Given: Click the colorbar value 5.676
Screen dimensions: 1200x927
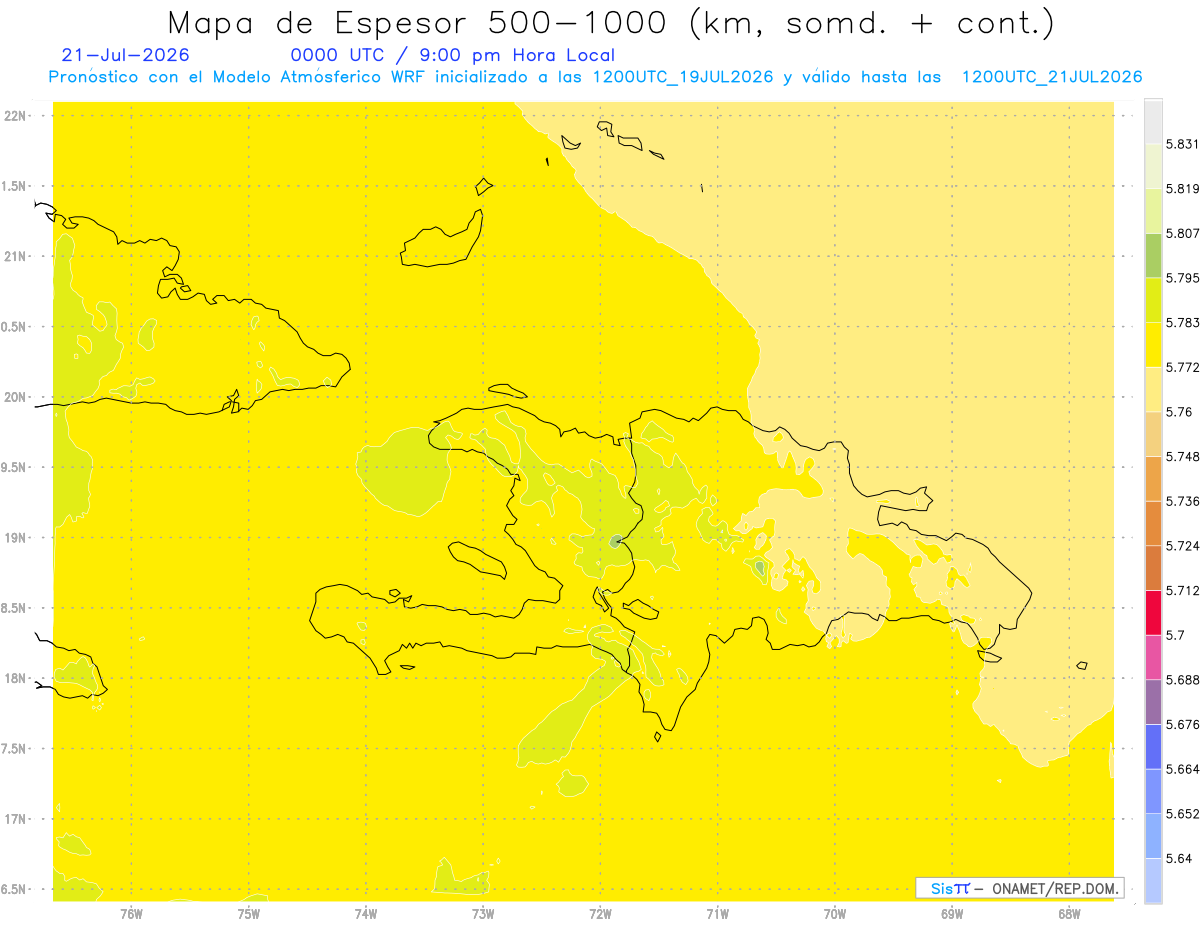Looking at the screenshot, I should tap(1182, 724).
